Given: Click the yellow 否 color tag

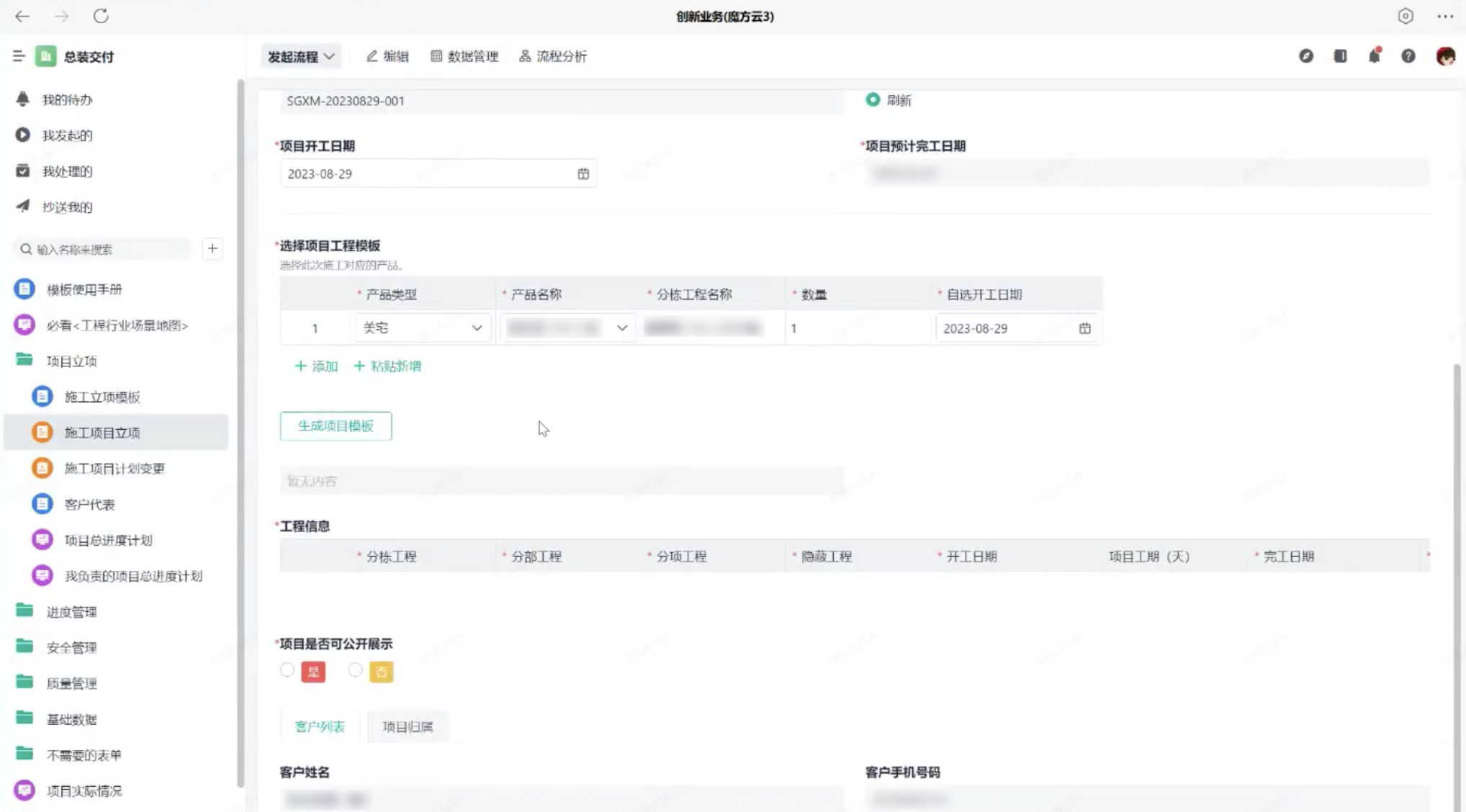Looking at the screenshot, I should pos(381,672).
